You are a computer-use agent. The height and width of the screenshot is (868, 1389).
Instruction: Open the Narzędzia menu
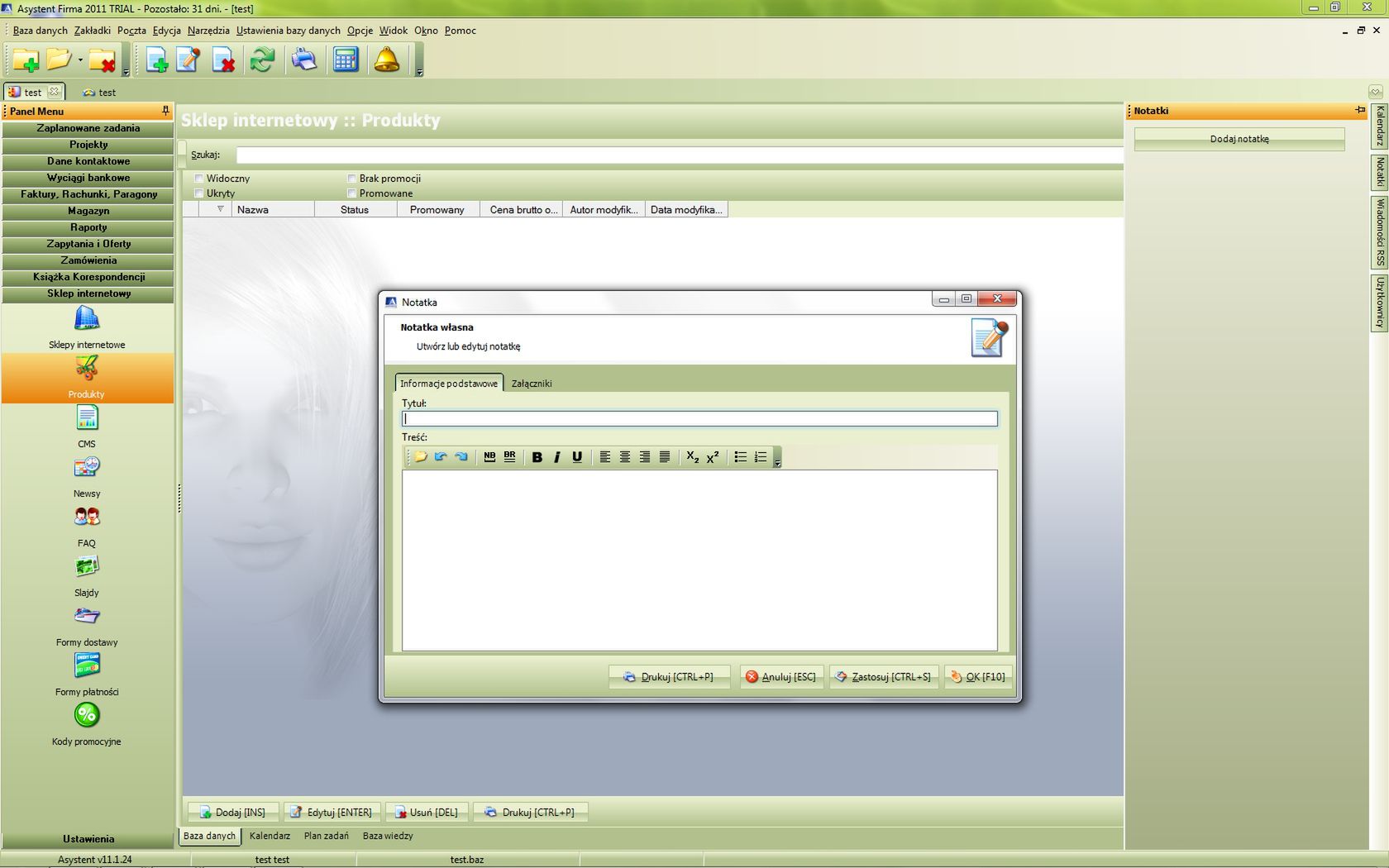pyautogui.click(x=208, y=31)
